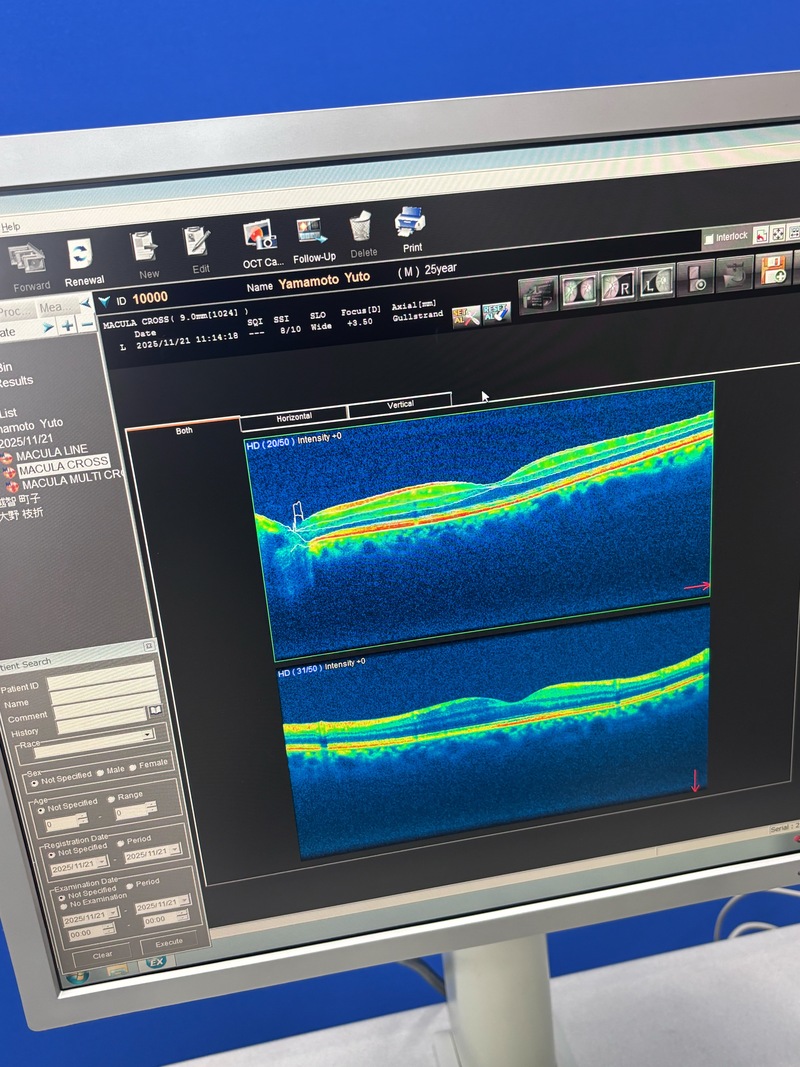Open the OCT Capture tool
The image size is (800, 1067).
point(262,239)
